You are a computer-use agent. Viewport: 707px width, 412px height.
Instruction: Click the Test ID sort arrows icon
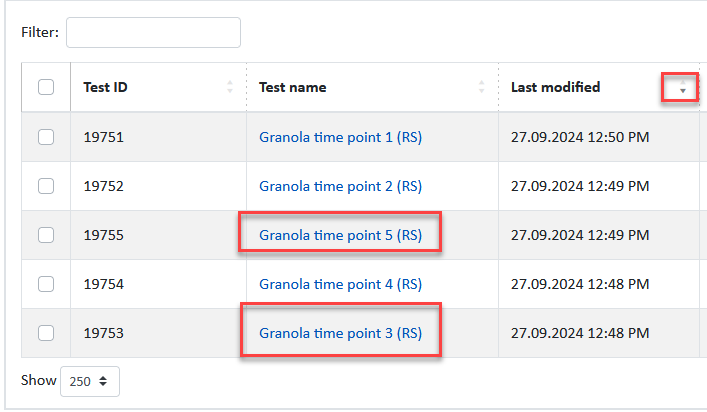click(230, 87)
